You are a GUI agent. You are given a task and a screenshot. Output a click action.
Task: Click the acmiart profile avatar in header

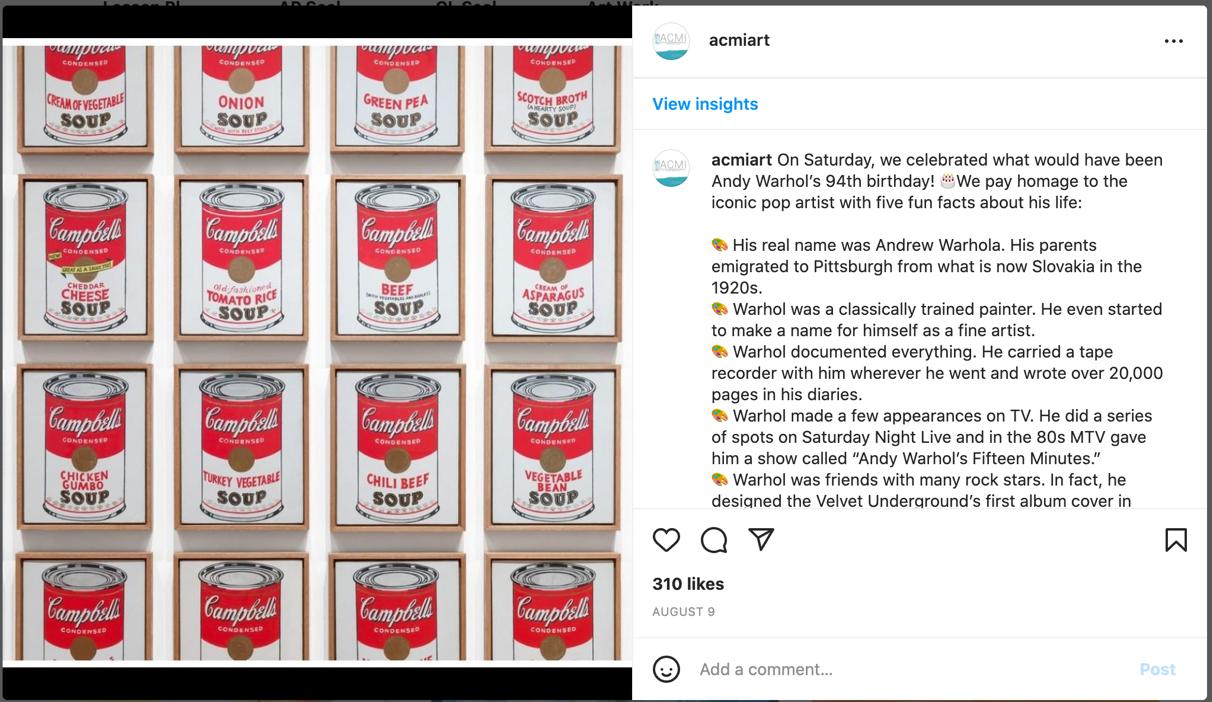coord(671,41)
